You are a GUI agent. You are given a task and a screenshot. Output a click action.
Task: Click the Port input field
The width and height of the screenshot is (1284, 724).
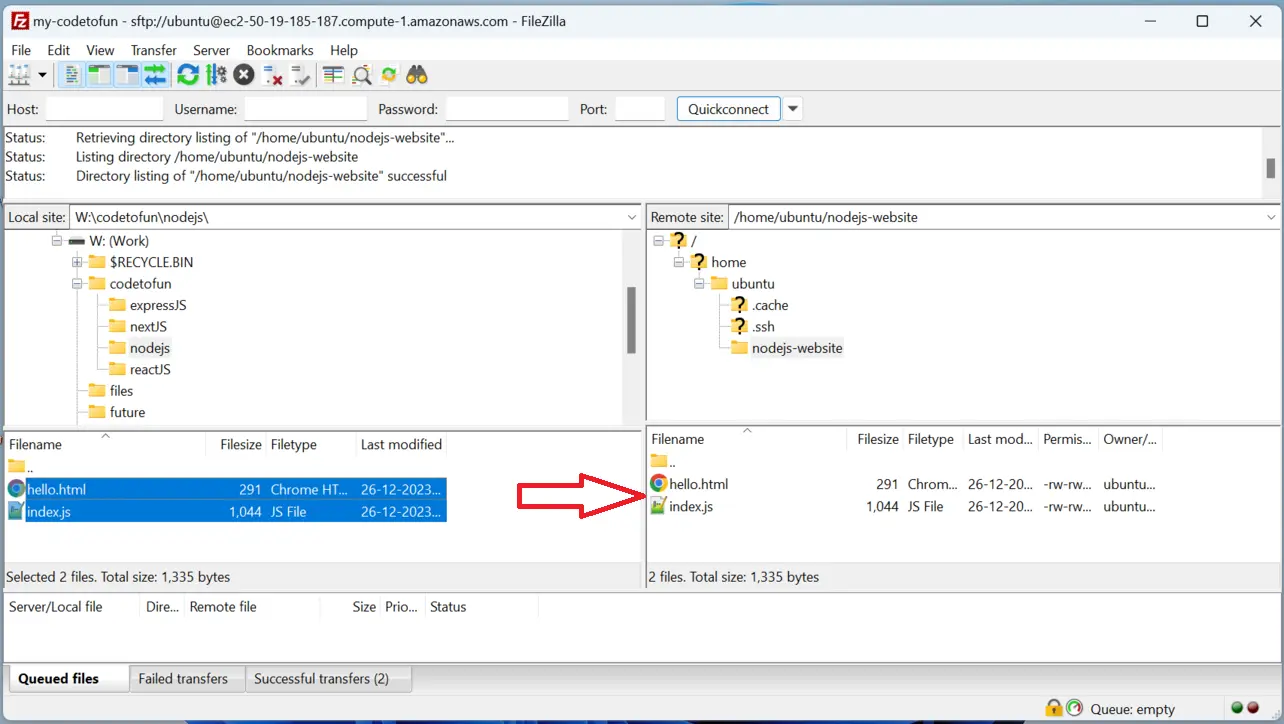(x=640, y=109)
